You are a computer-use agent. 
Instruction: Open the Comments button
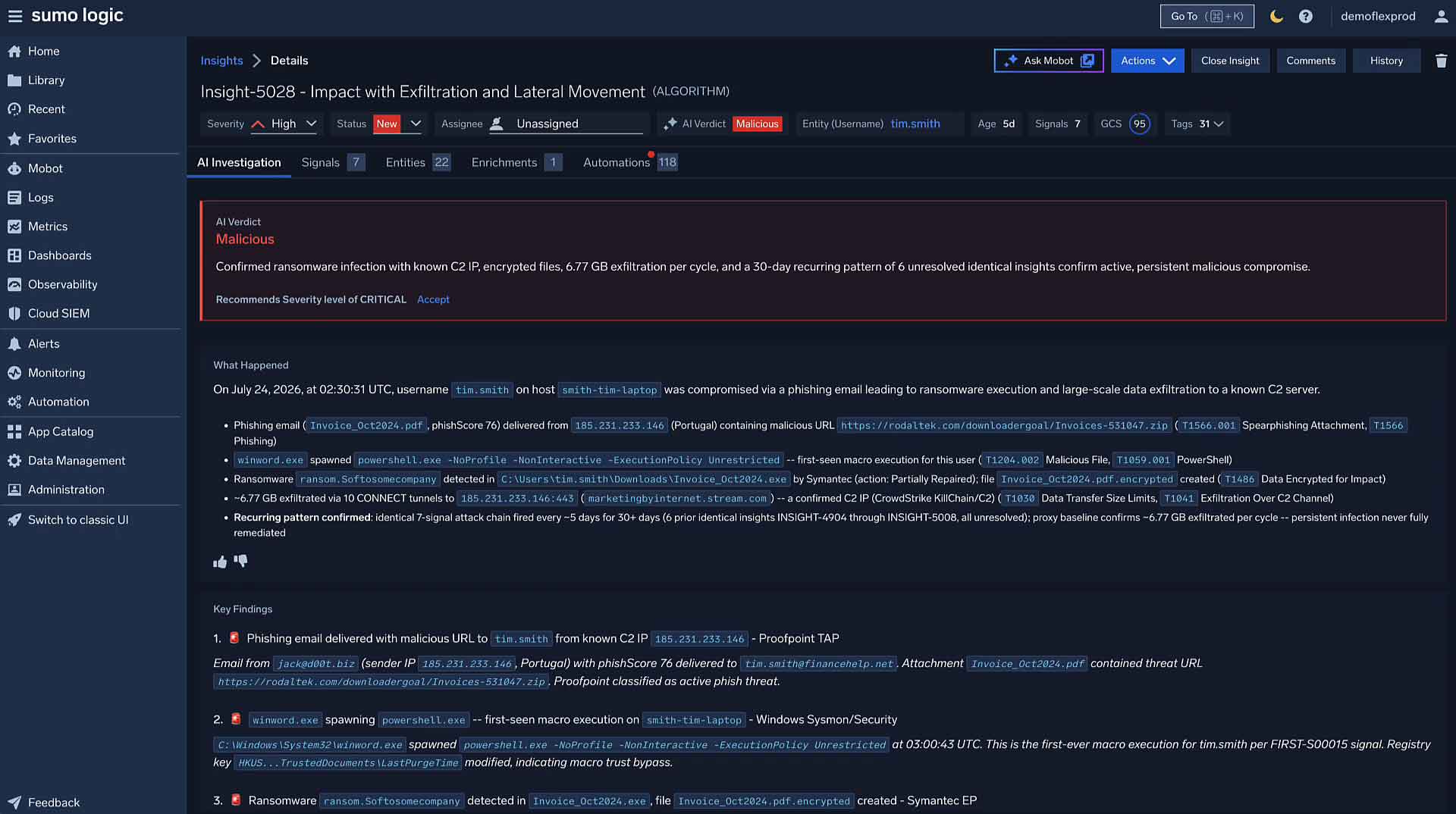pyautogui.click(x=1310, y=61)
